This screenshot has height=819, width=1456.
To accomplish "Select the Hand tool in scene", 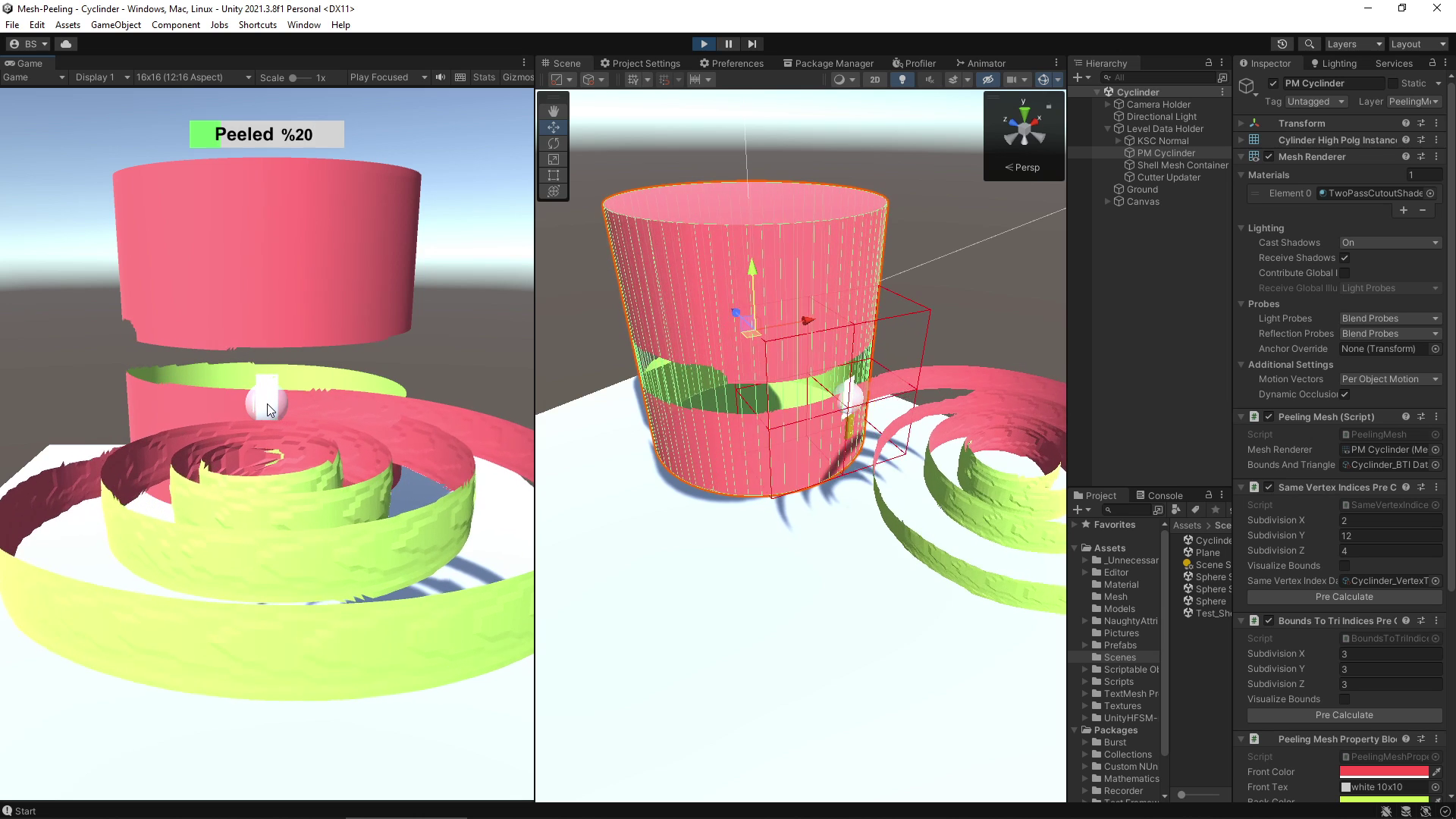I will coord(554,111).
